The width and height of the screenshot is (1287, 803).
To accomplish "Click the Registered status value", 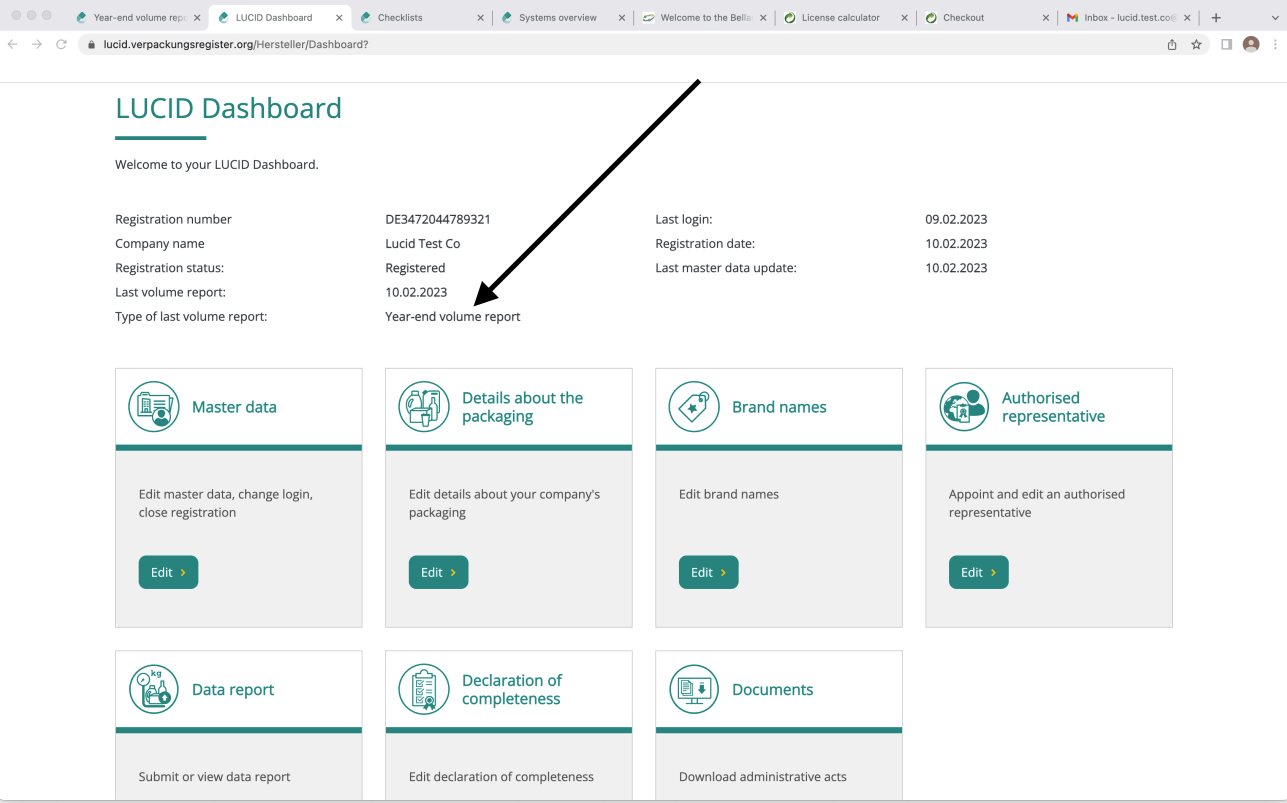I will point(415,268).
